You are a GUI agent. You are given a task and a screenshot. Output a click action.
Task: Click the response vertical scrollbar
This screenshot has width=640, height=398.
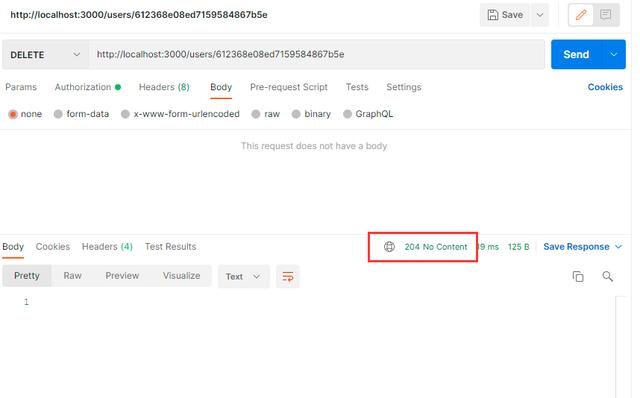click(620, 347)
